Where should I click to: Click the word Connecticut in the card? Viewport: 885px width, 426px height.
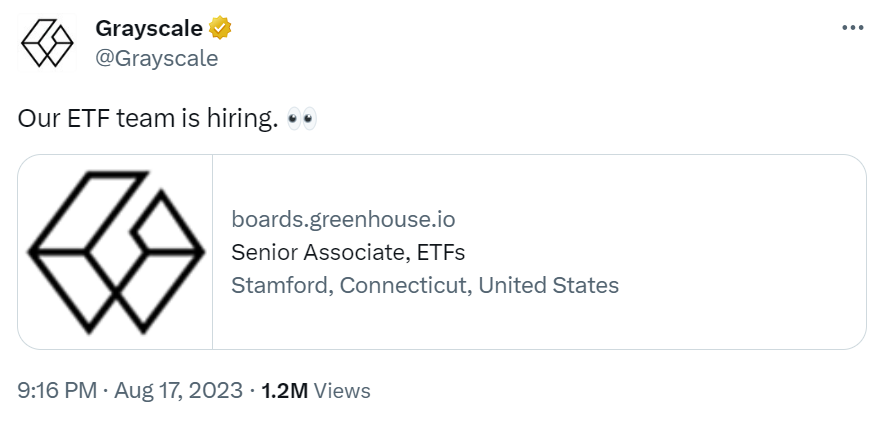pos(404,285)
